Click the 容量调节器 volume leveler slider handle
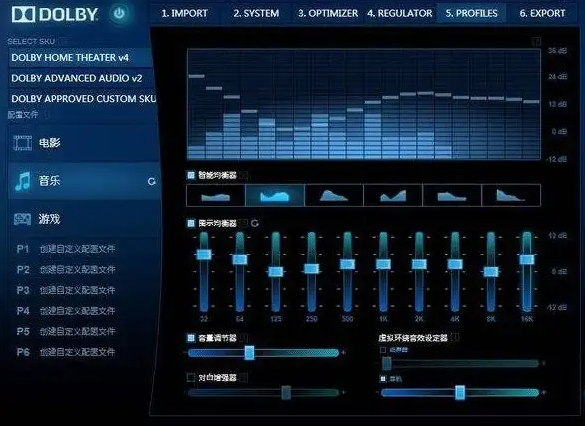The height and width of the screenshot is (426, 585). click(x=250, y=353)
